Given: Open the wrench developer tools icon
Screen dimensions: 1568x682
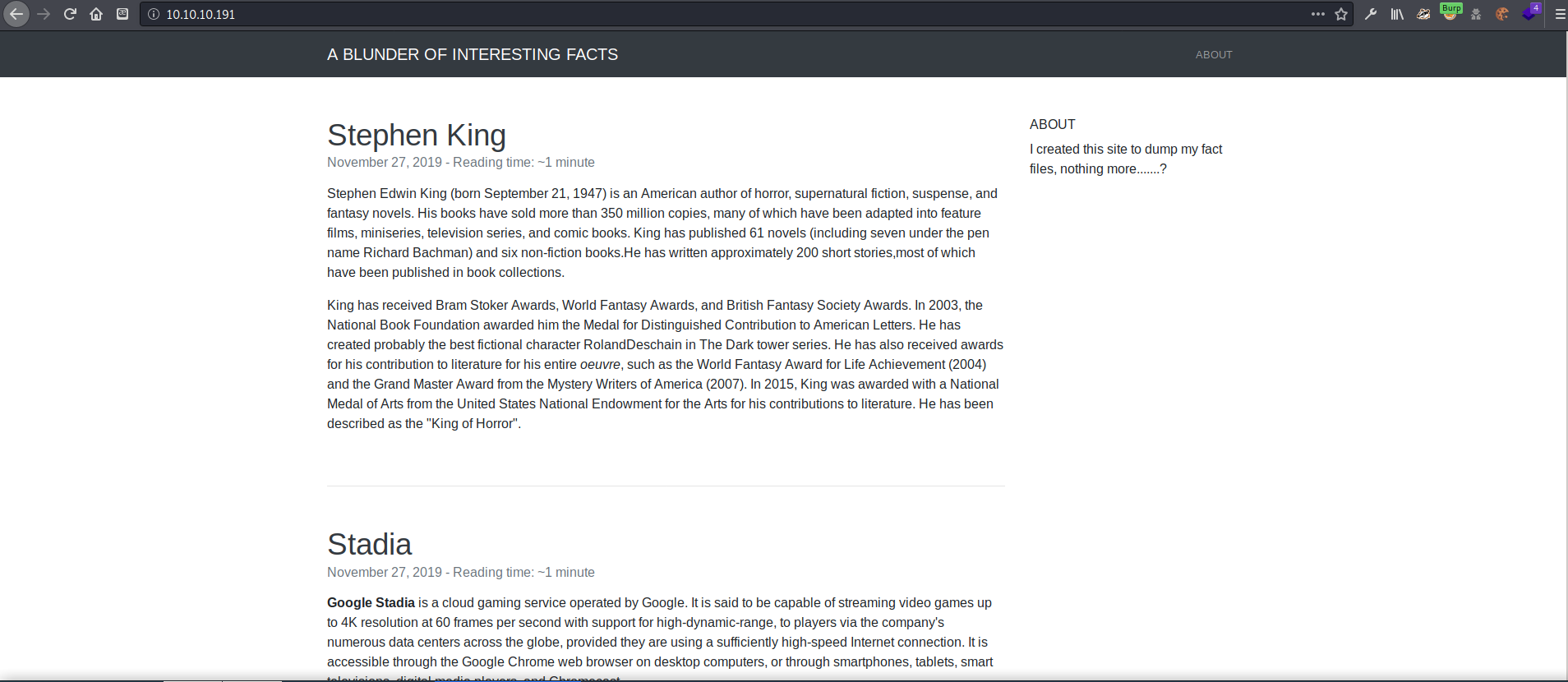Looking at the screenshot, I should coord(1371,14).
